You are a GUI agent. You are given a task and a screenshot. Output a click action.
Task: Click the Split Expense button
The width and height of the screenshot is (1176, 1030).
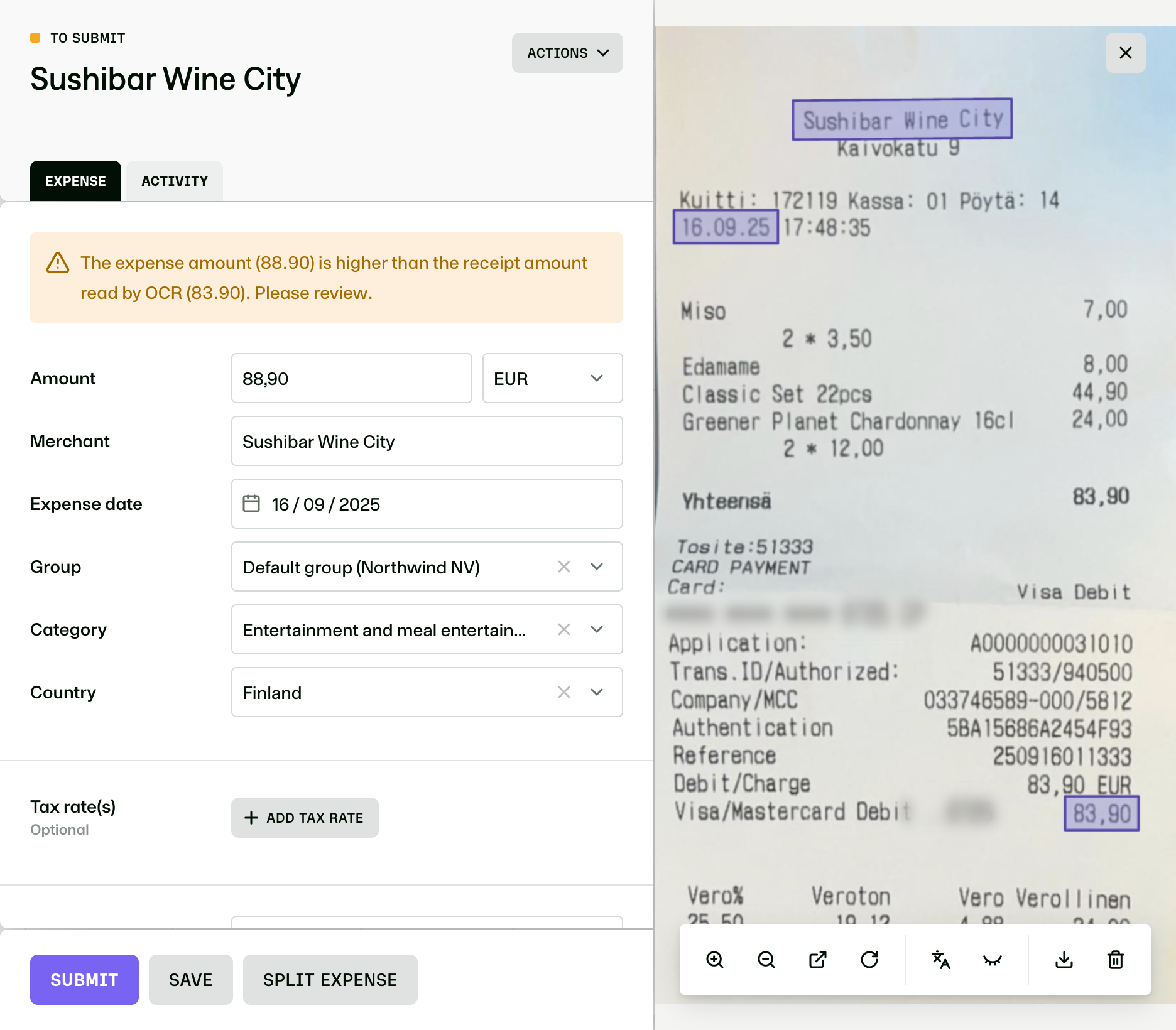point(330,980)
